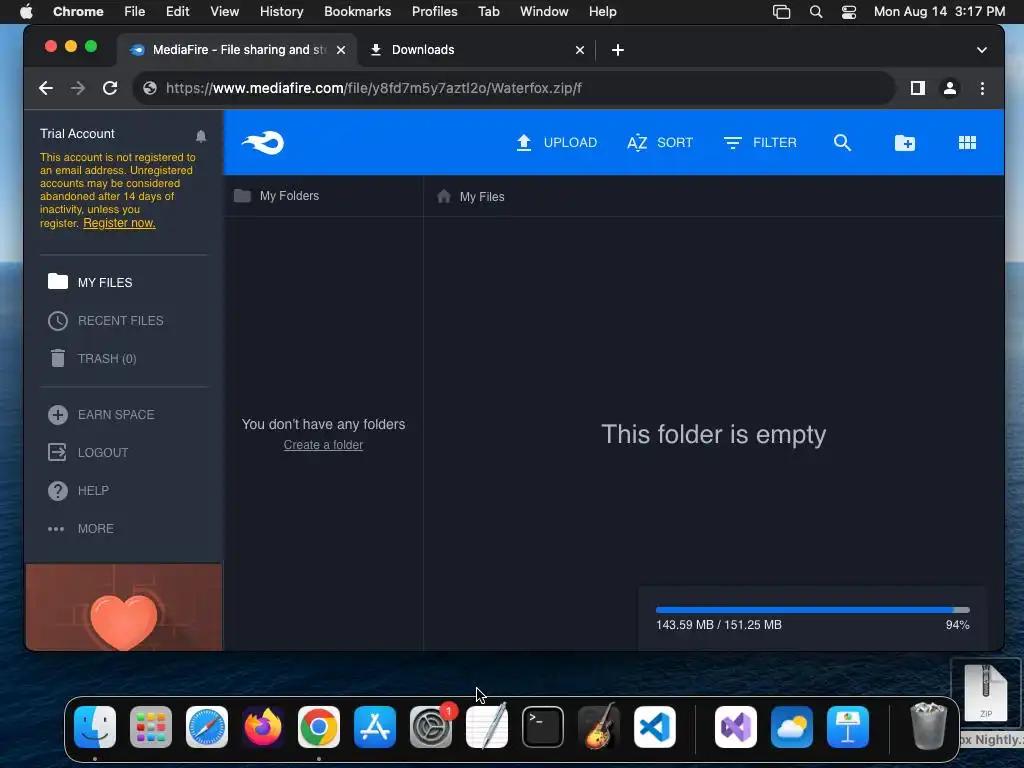Click the MediaFire flame logo

263,142
